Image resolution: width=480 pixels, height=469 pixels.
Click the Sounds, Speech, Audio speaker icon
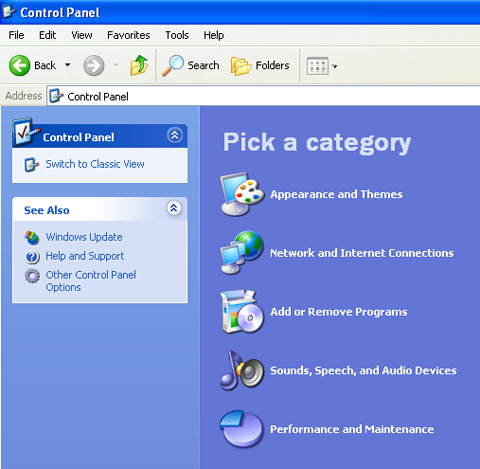coord(242,370)
